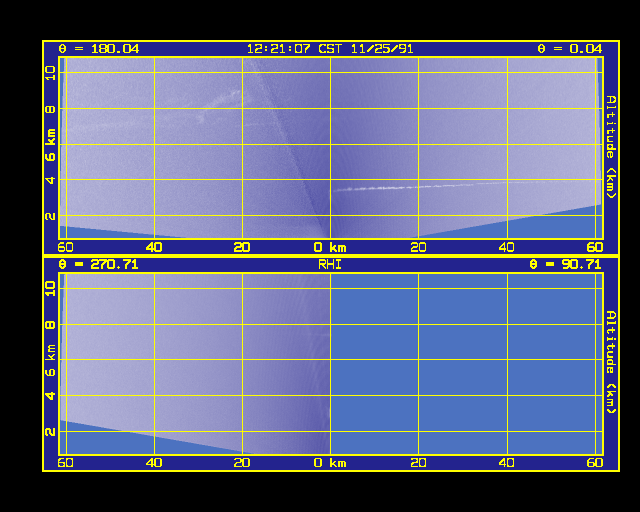Click lower panel's 2 altitude tick label

click(x=50, y=432)
